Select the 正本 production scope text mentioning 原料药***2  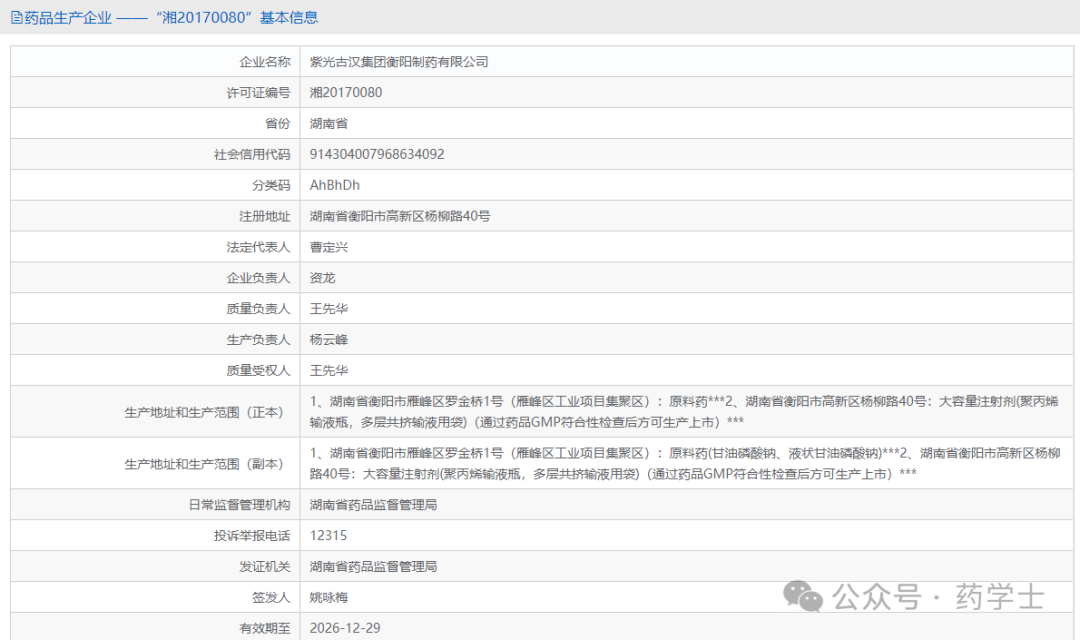pyautogui.click(x=684, y=411)
